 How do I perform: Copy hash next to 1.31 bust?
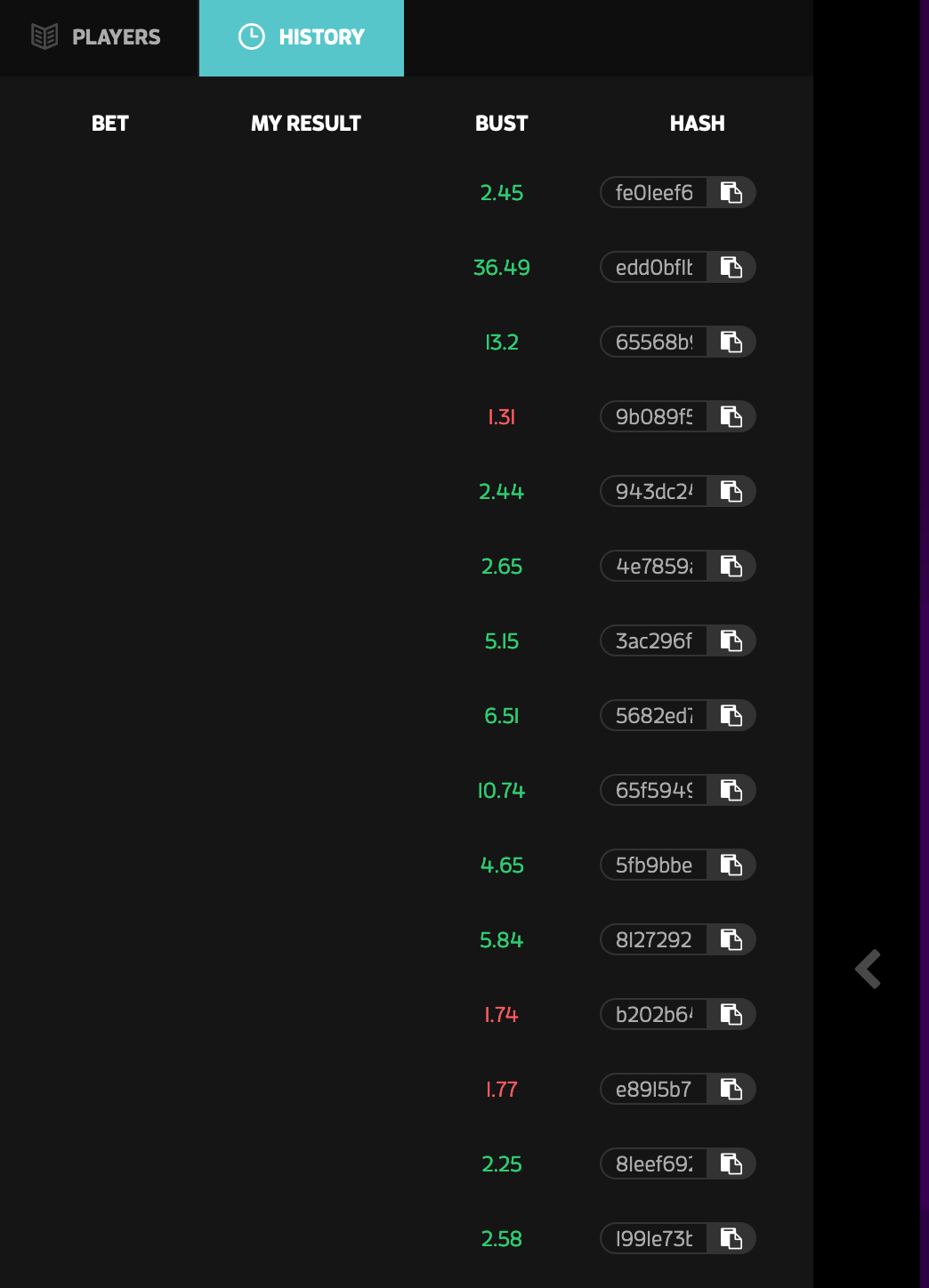coord(731,416)
